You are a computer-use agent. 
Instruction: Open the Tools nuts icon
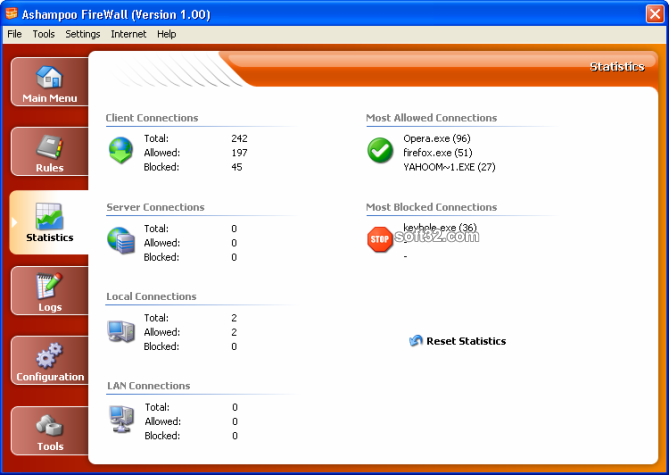49,425
